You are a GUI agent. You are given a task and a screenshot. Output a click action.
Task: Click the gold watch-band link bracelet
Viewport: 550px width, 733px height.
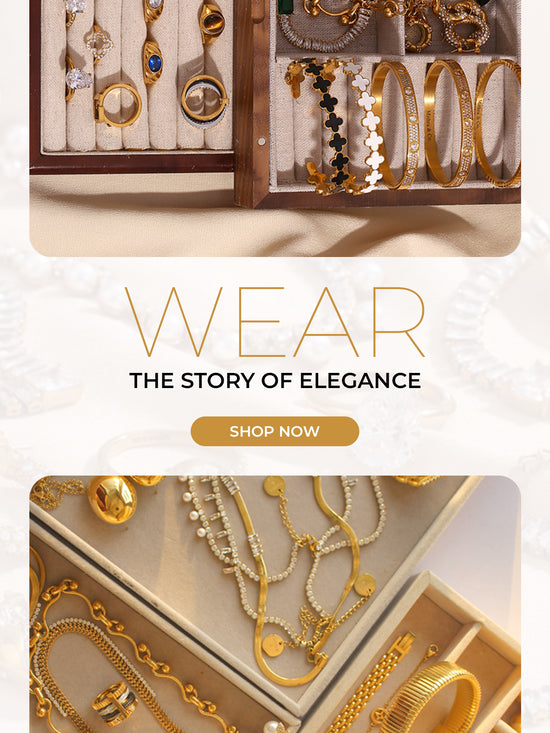369,683
